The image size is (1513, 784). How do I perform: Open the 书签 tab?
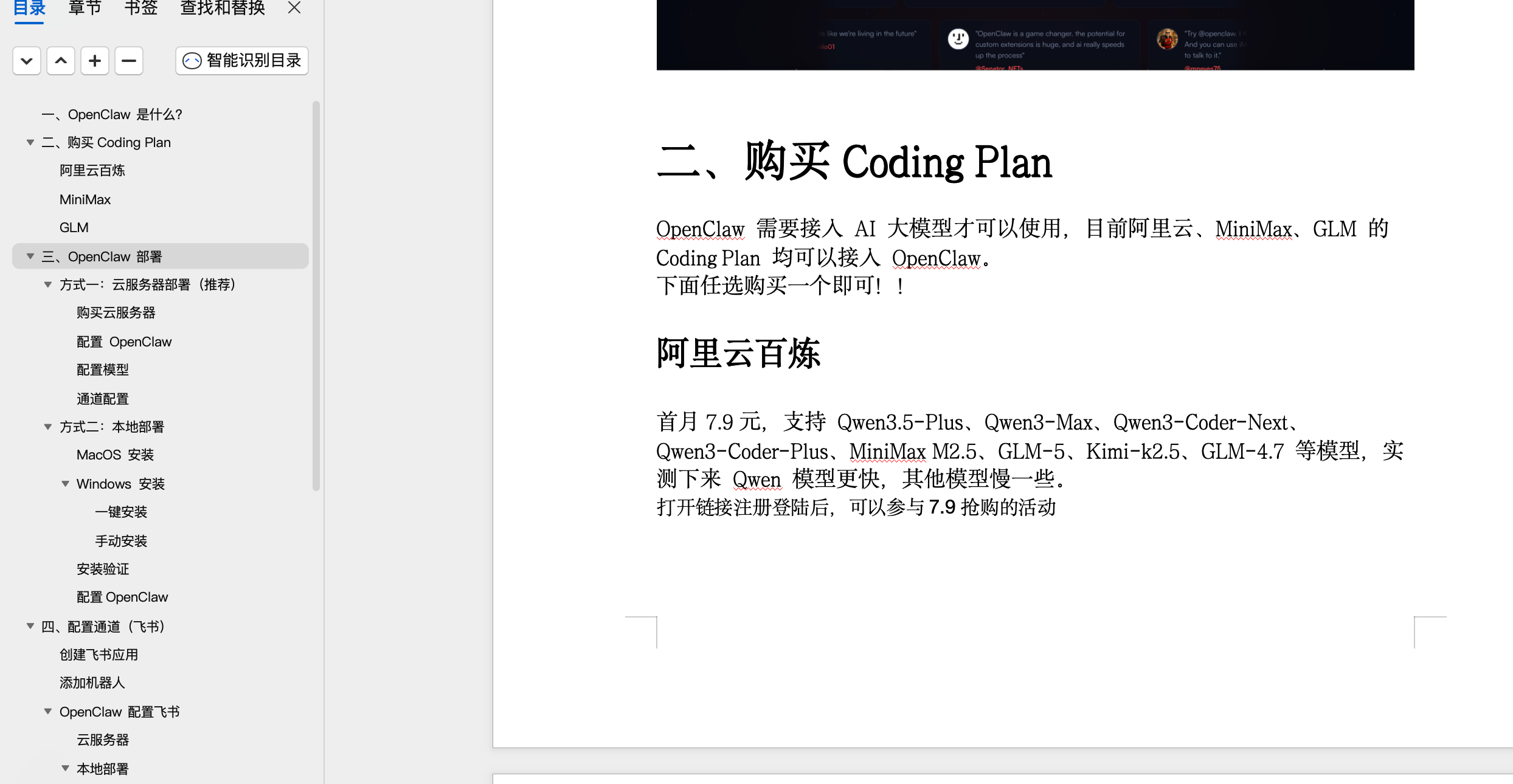[140, 8]
